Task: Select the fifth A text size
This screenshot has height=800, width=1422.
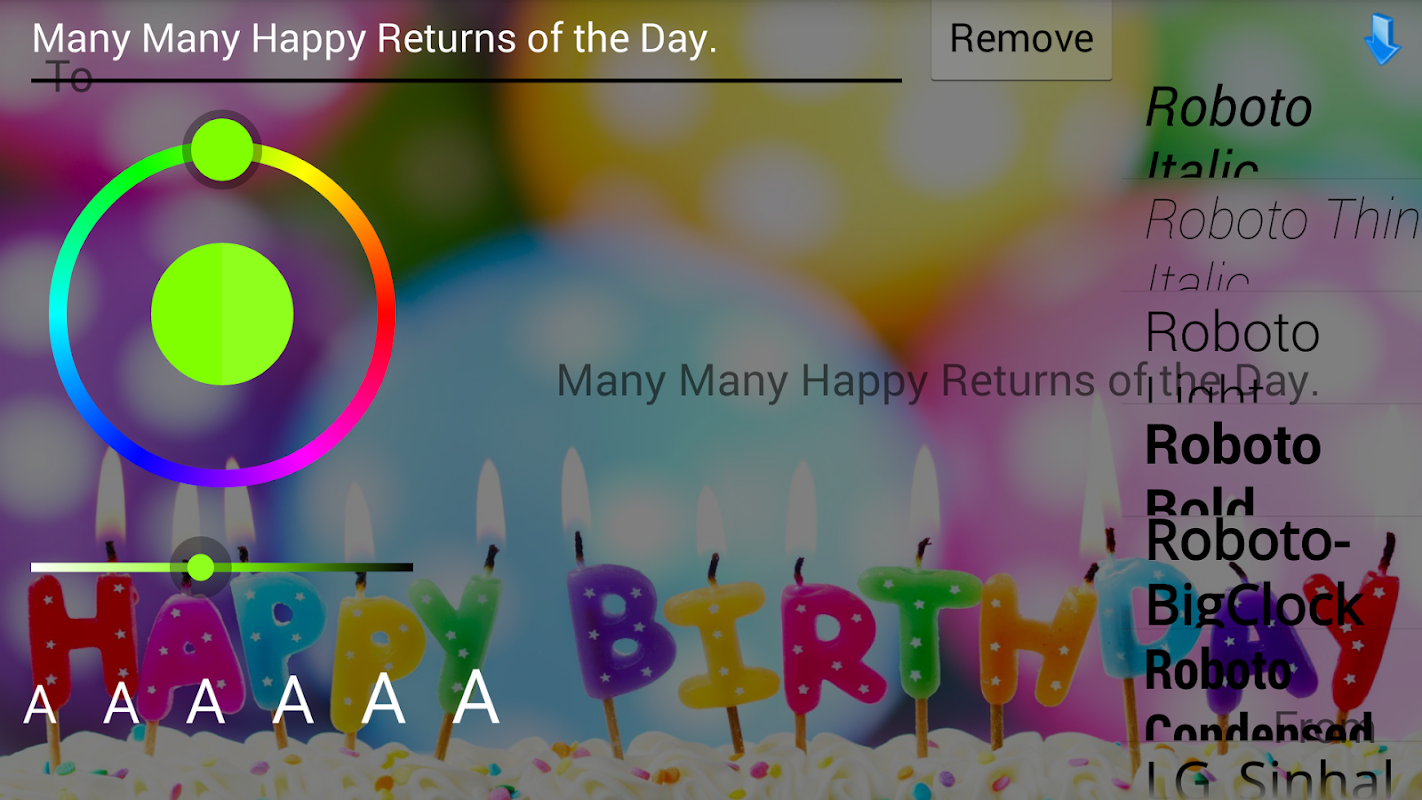Action: [383, 699]
